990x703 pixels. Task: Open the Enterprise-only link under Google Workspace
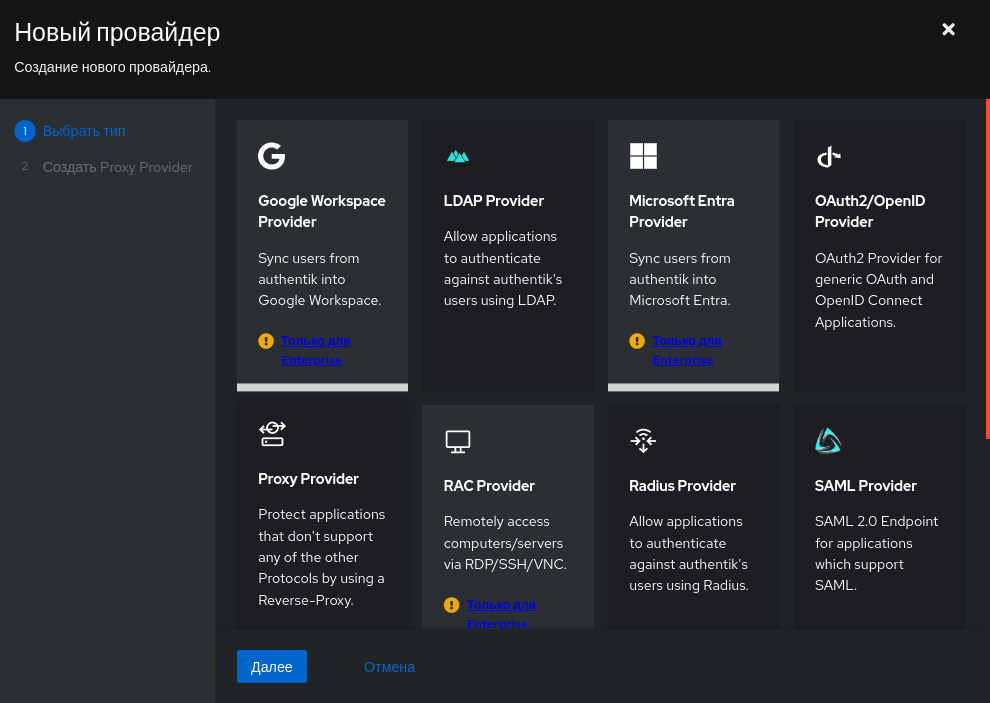coord(316,350)
